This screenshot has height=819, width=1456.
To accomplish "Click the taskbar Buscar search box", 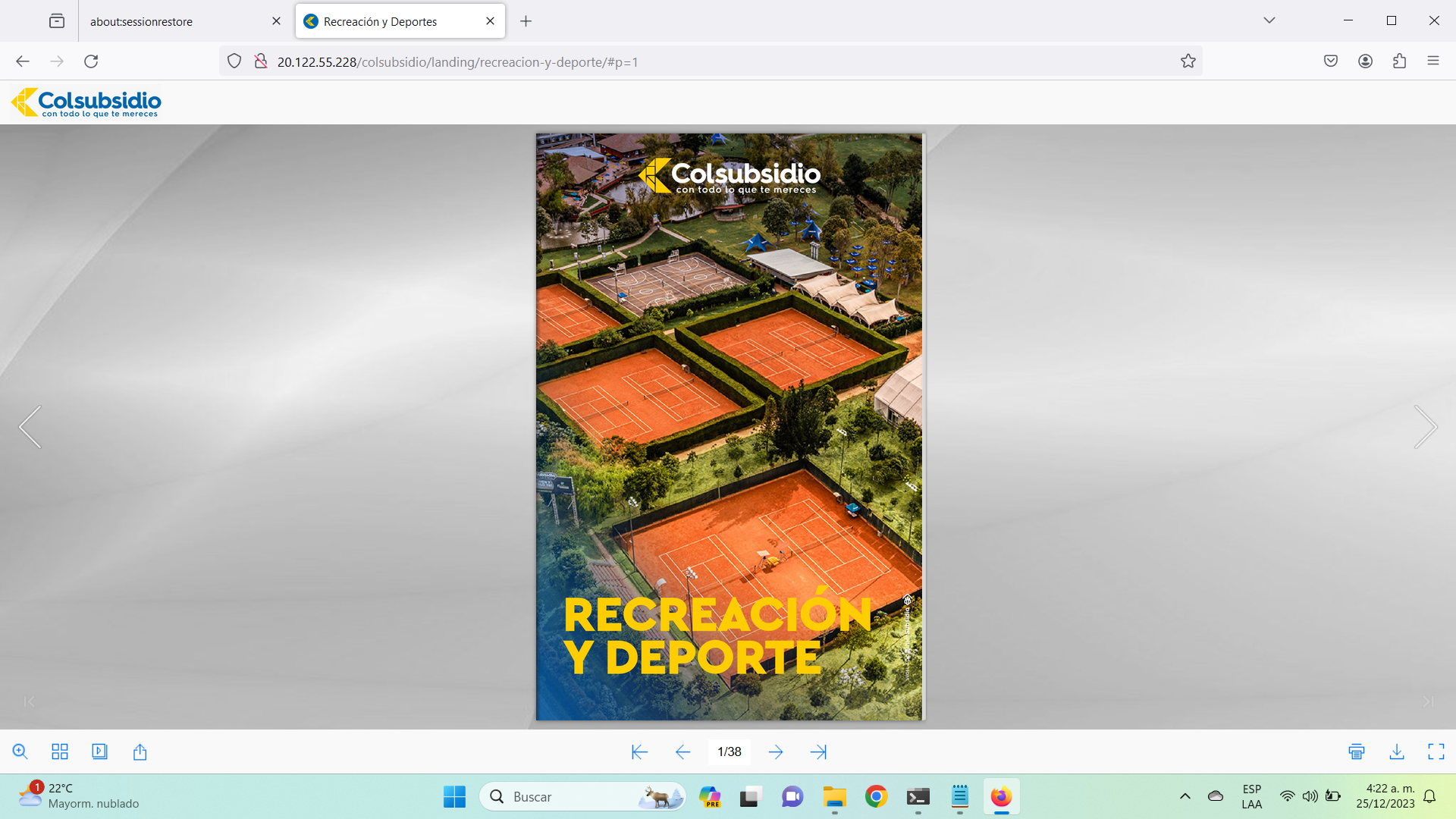I will (x=582, y=796).
